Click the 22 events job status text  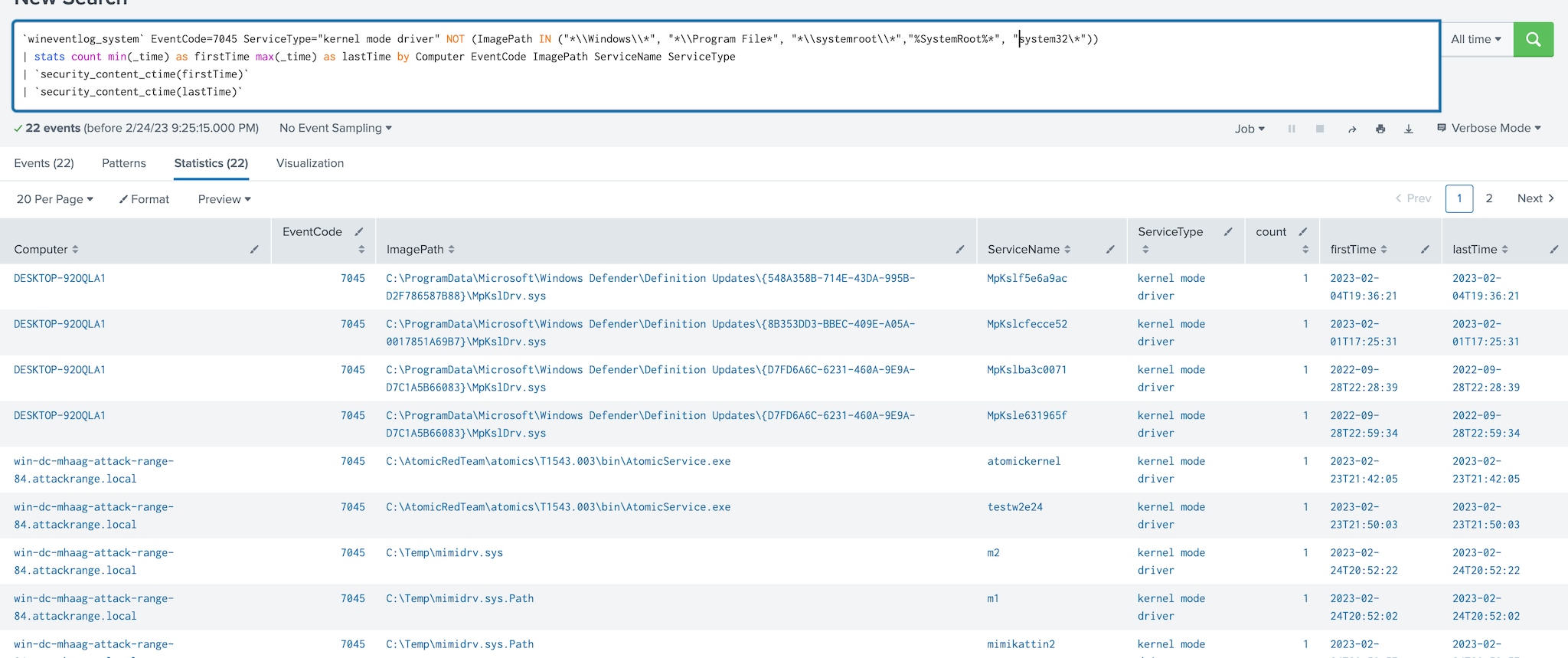pos(136,128)
